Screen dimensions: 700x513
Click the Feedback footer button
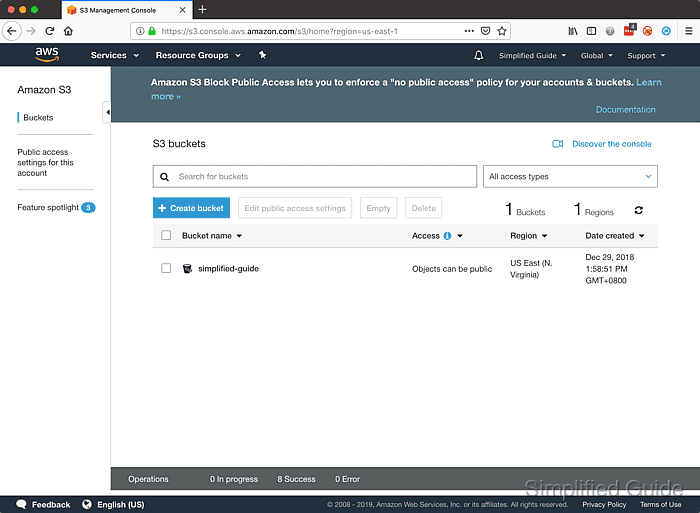[43, 505]
